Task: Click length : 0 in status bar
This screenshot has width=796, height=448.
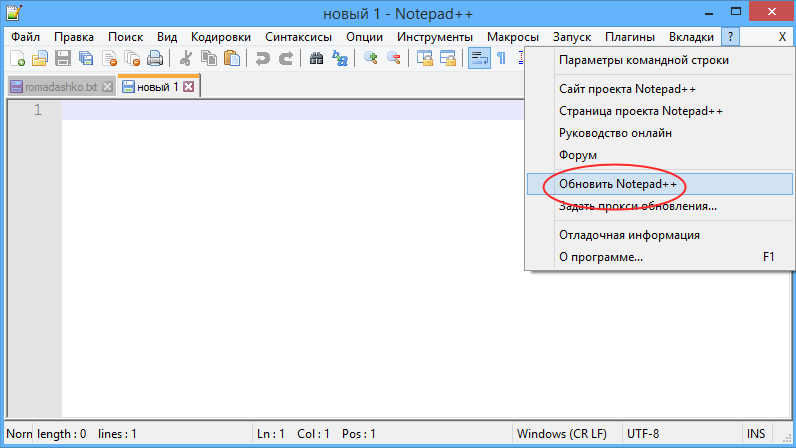Action: [x=61, y=434]
